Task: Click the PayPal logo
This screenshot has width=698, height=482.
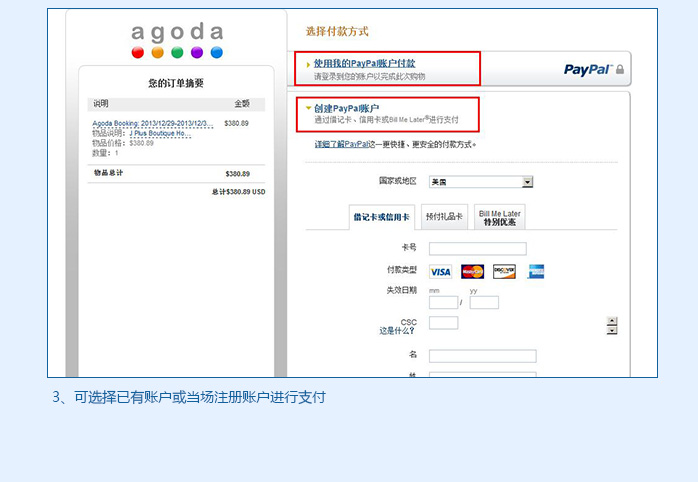Action: point(588,69)
